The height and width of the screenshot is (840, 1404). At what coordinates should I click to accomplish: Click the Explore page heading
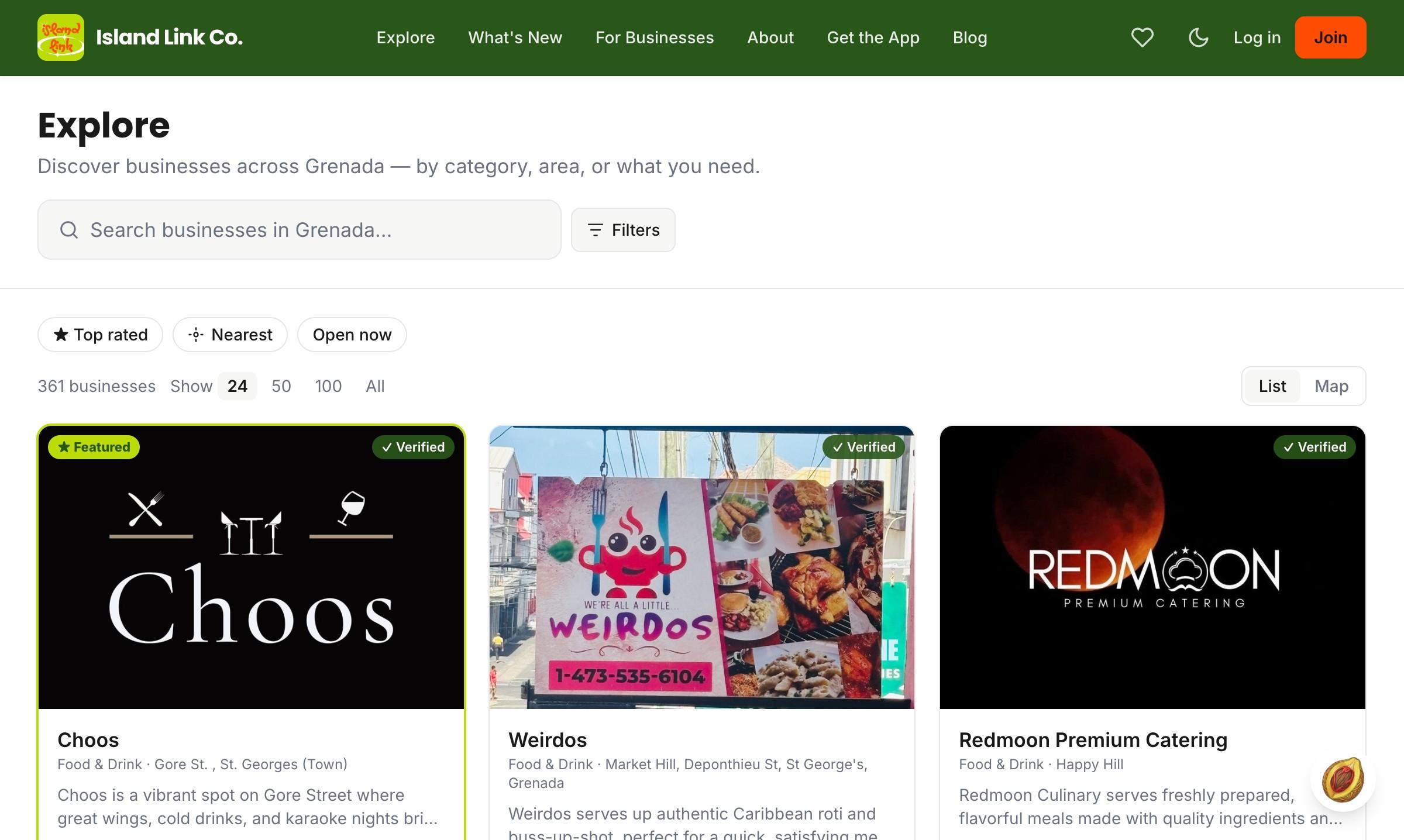[104, 126]
